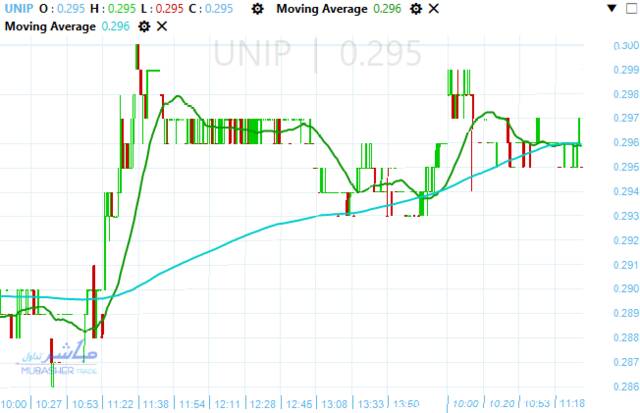Open settings gear of green Moving Average 0.296
Viewport: 640px width, 413px height.
pyautogui.click(x=416, y=9)
